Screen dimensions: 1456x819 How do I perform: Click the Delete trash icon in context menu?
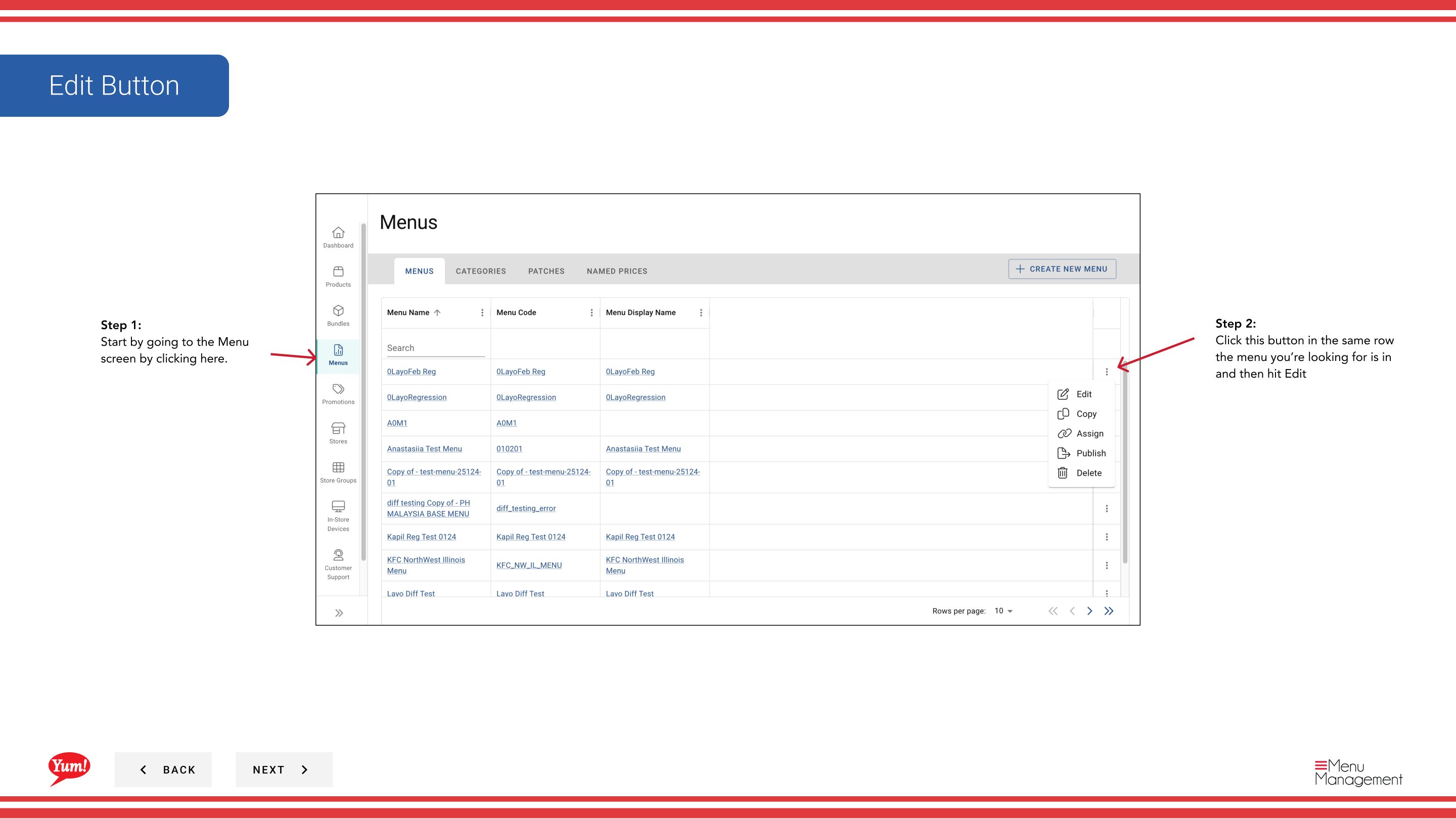pos(1063,473)
